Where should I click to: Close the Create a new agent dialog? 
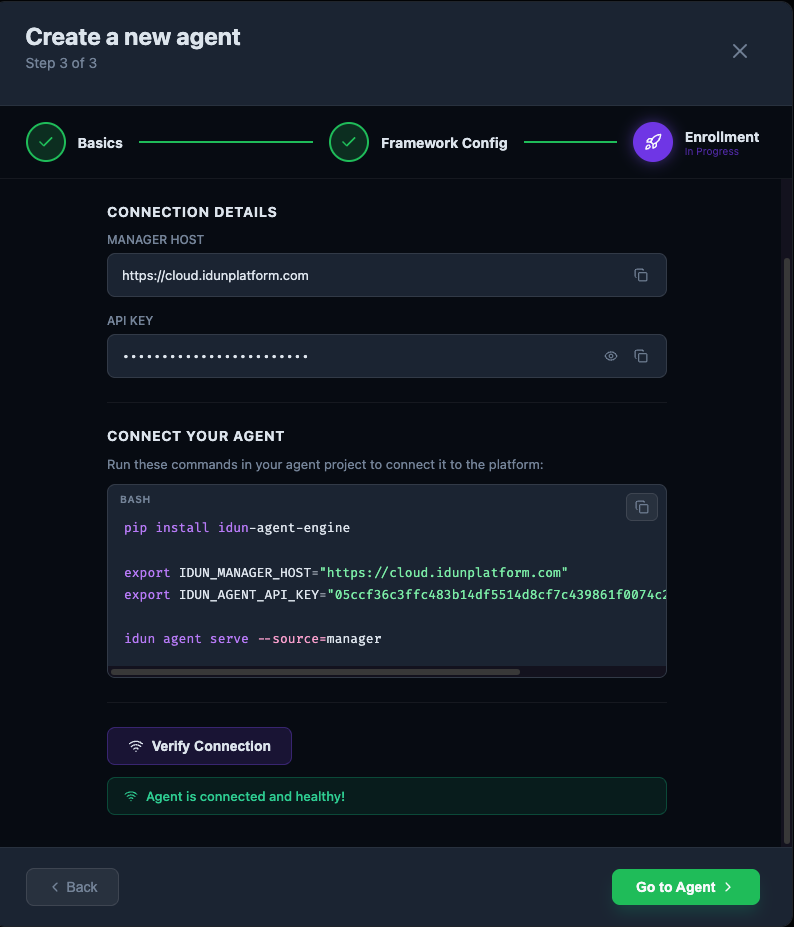point(739,51)
